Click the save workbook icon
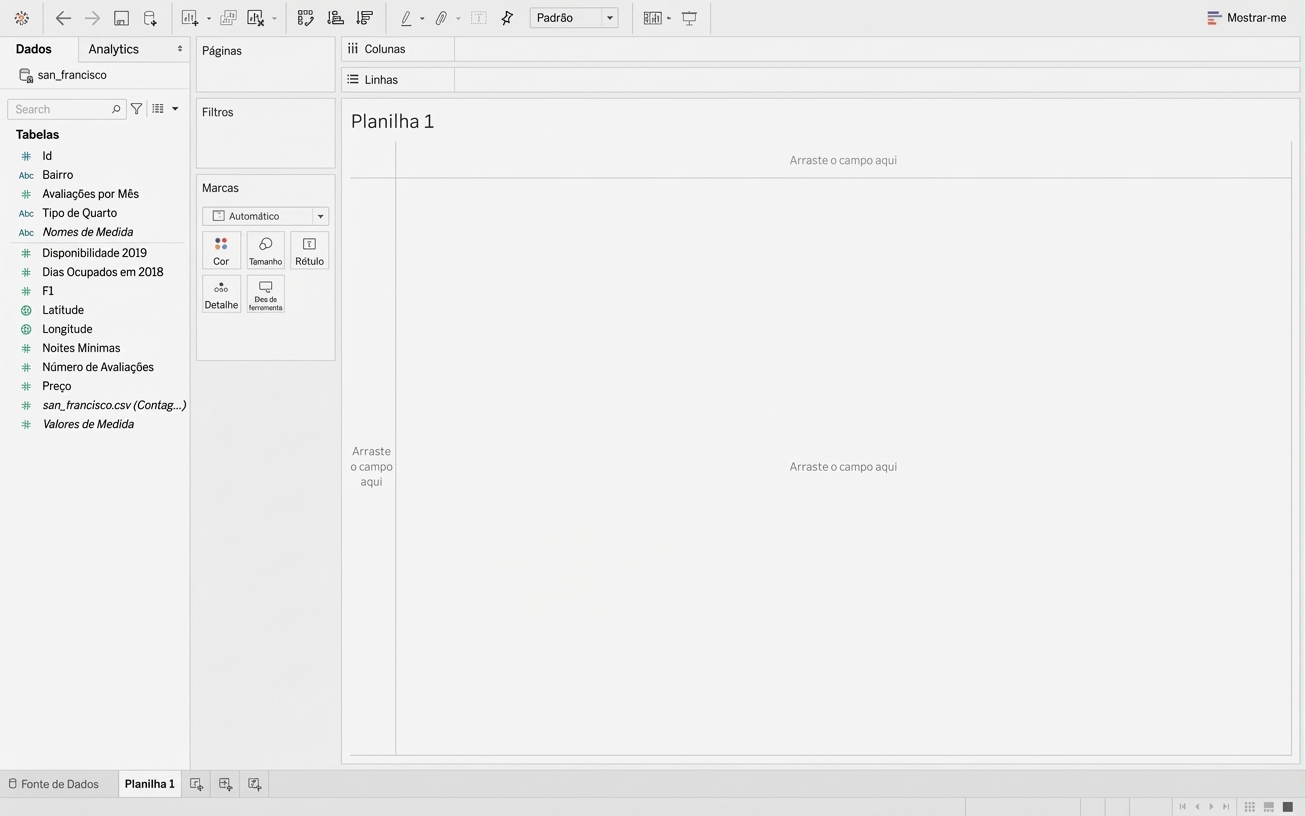Viewport: 1306px width, 816px height. coord(121,18)
